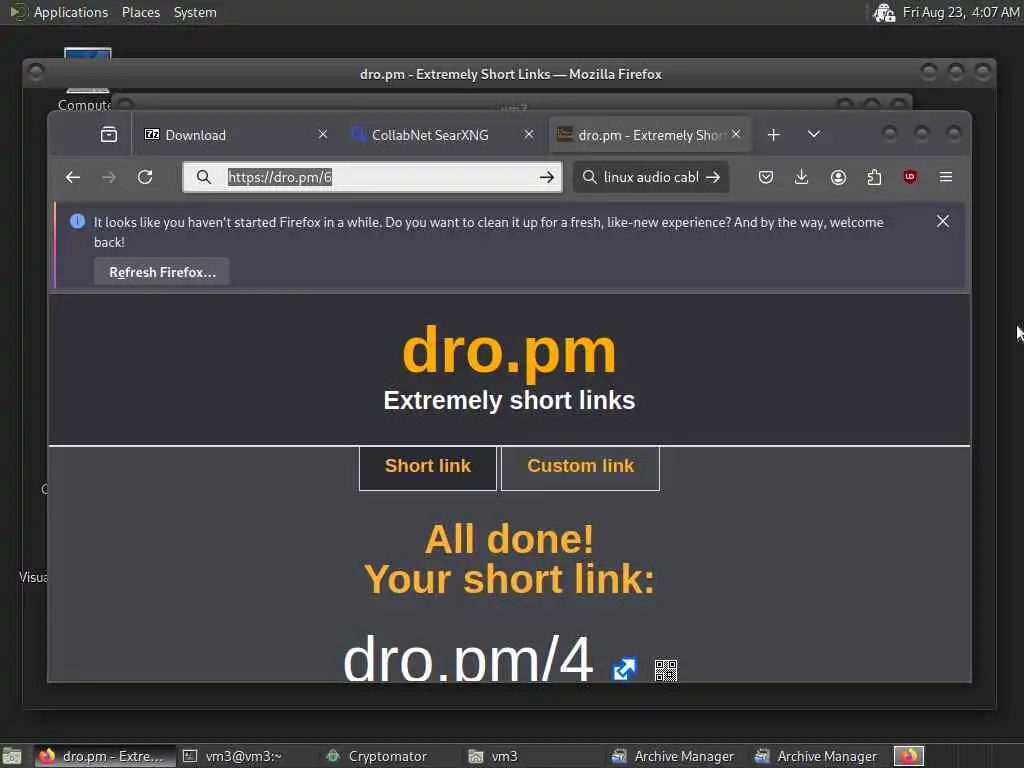Click the Go arrow in address bar

pyautogui.click(x=547, y=177)
